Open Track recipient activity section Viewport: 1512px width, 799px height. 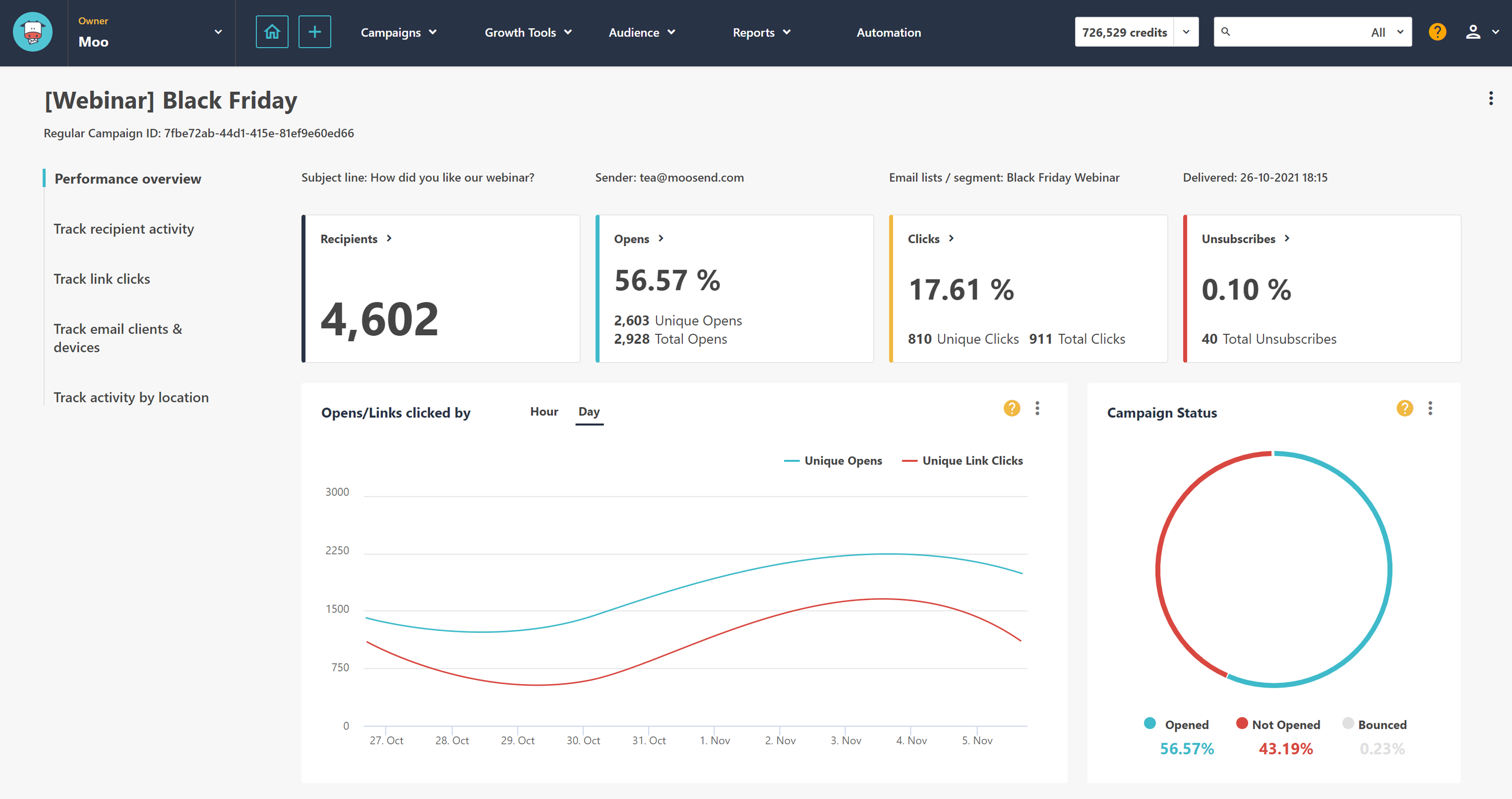click(125, 229)
